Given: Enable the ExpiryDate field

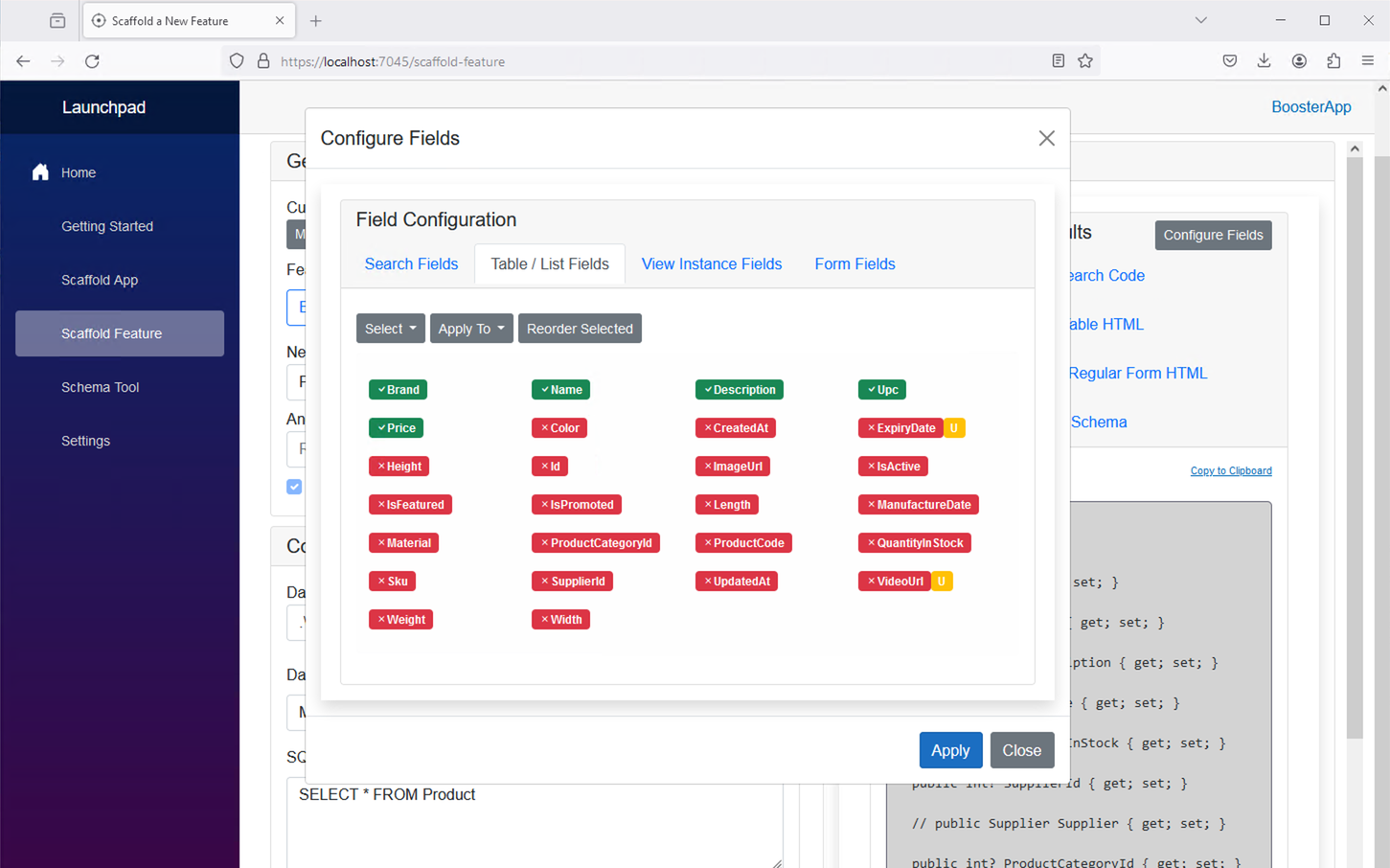Looking at the screenshot, I should (x=900, y=428).
